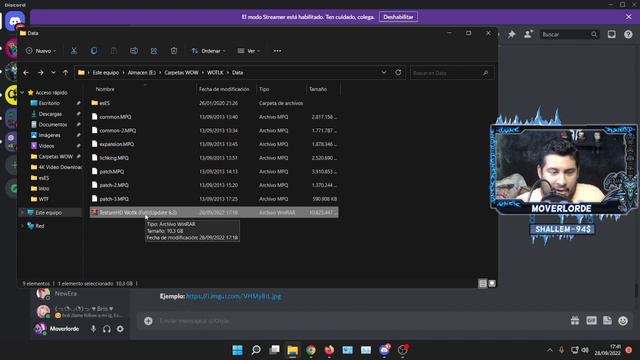The width and height of the screenshot is (640, 360).
Task: Select Documentos in quick access
Action: (x=53, y=124)
